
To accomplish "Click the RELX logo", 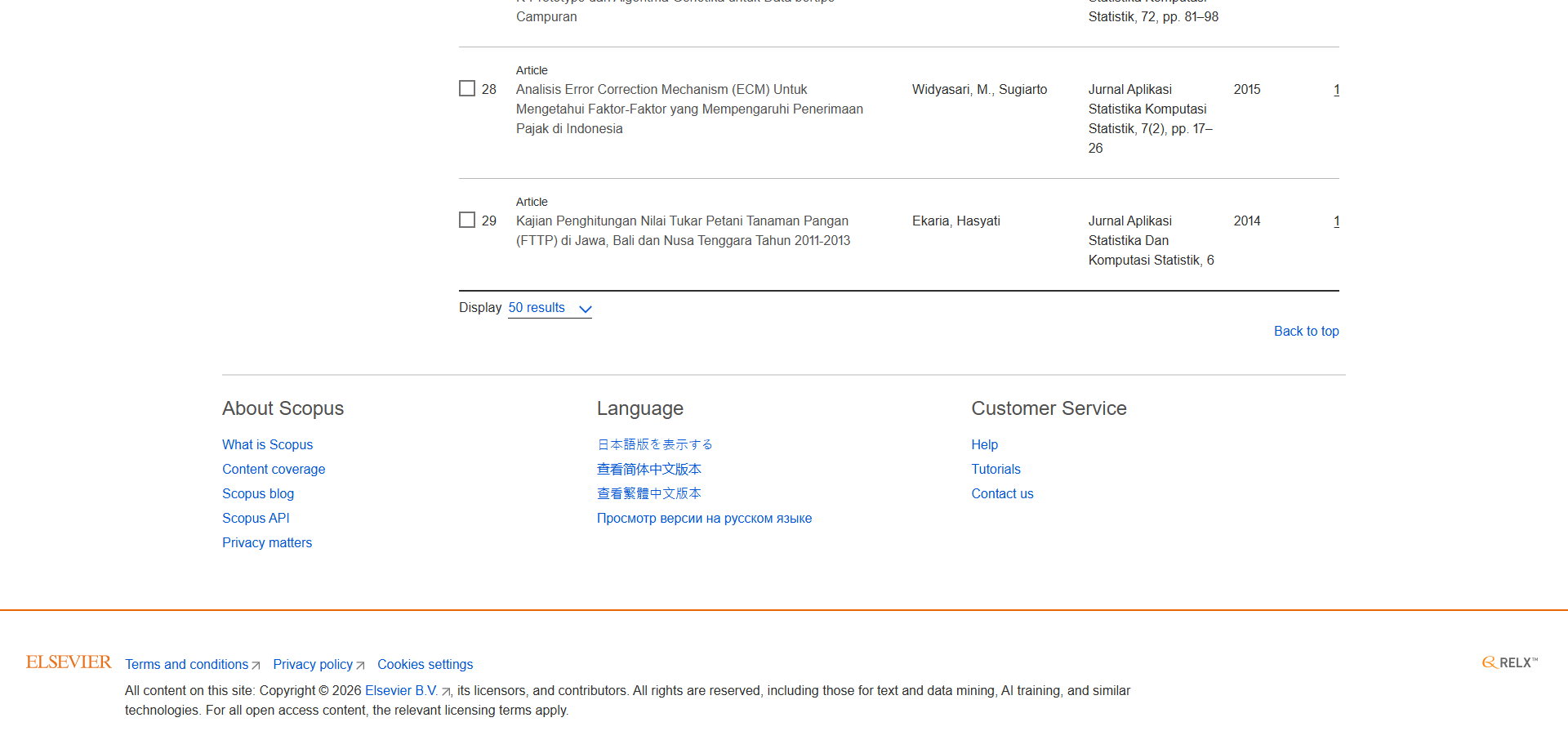I will pyautogui.click(x=1510, y=662).
